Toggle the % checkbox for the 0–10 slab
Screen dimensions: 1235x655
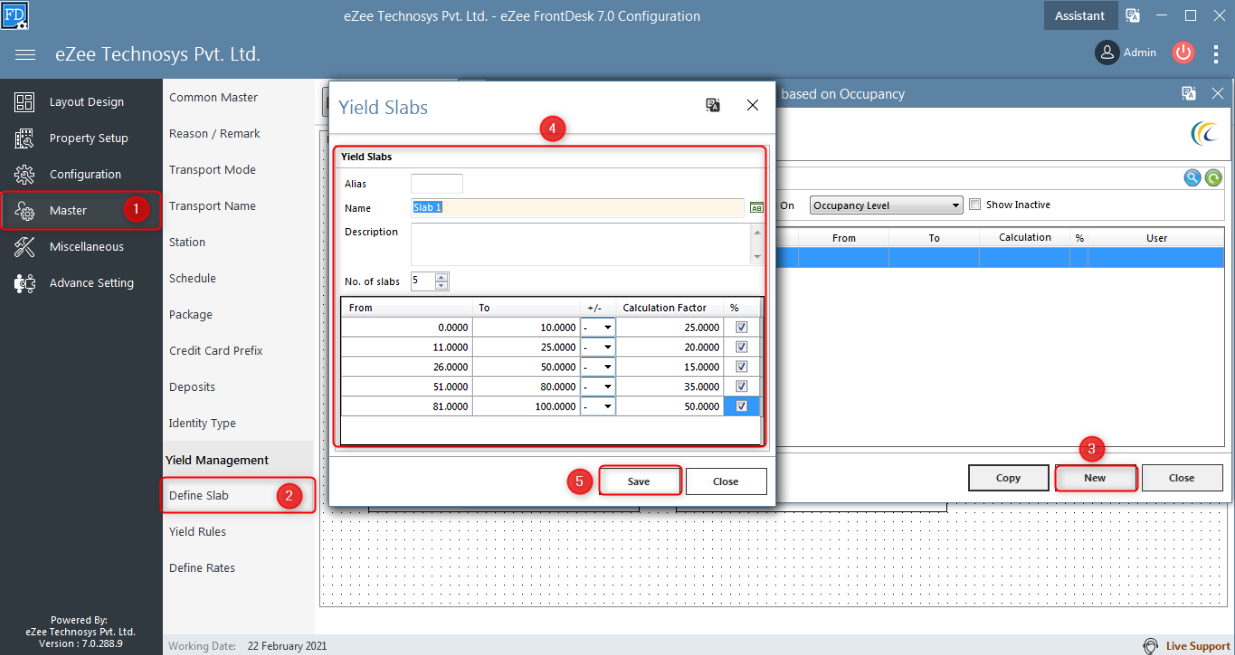741,327
